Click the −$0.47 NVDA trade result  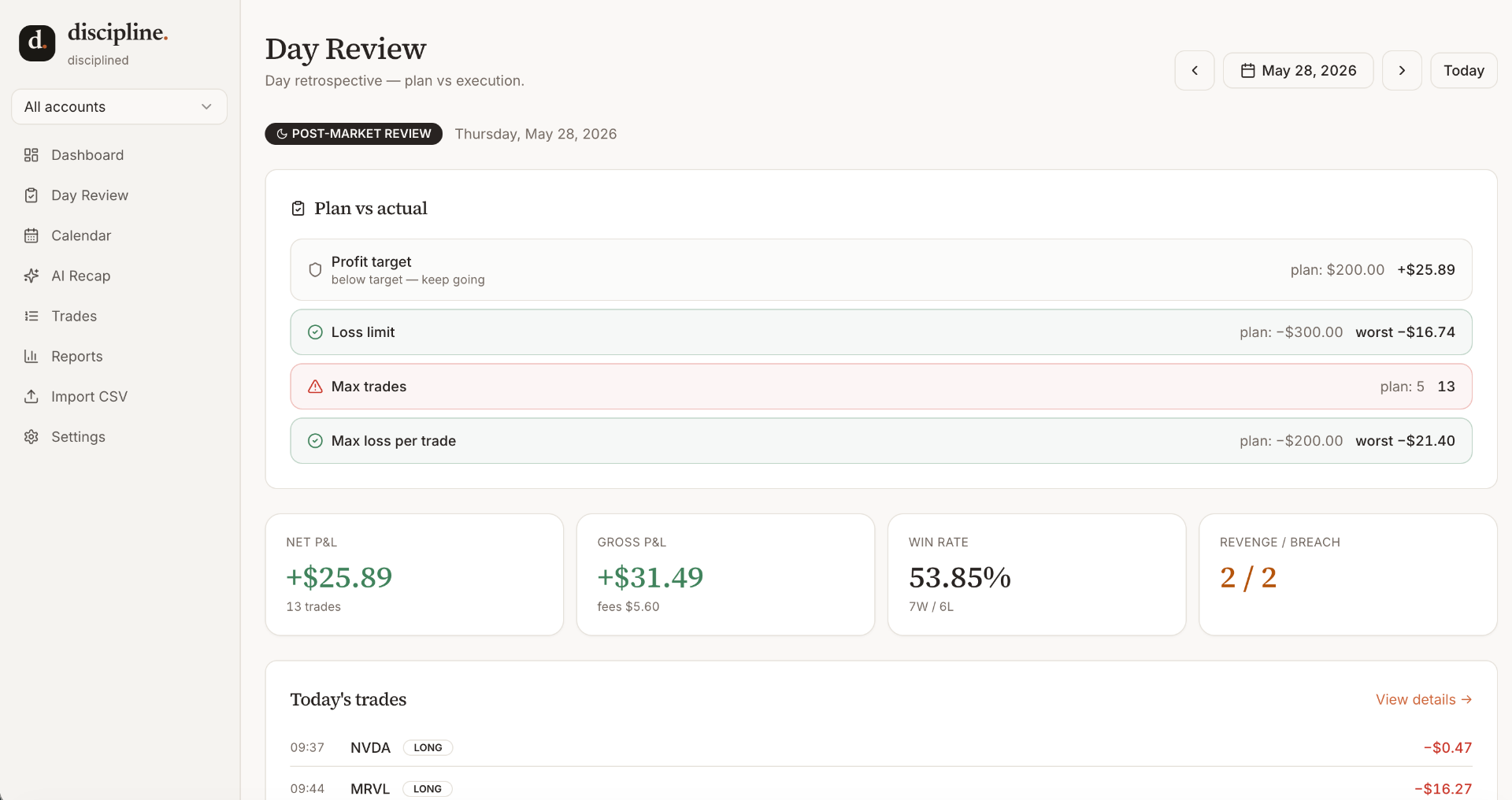[x=1447, y=747]
